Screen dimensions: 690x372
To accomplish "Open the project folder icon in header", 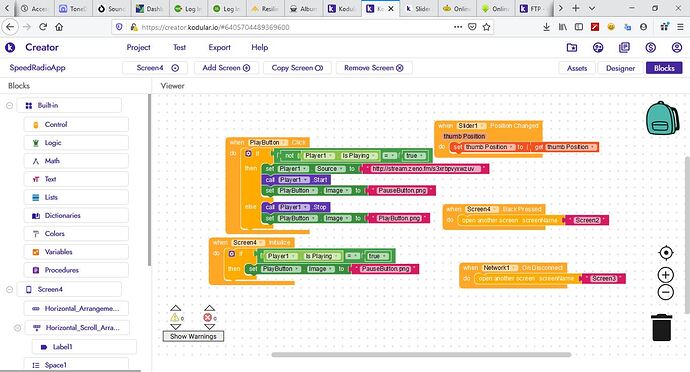I will (572, 48).
